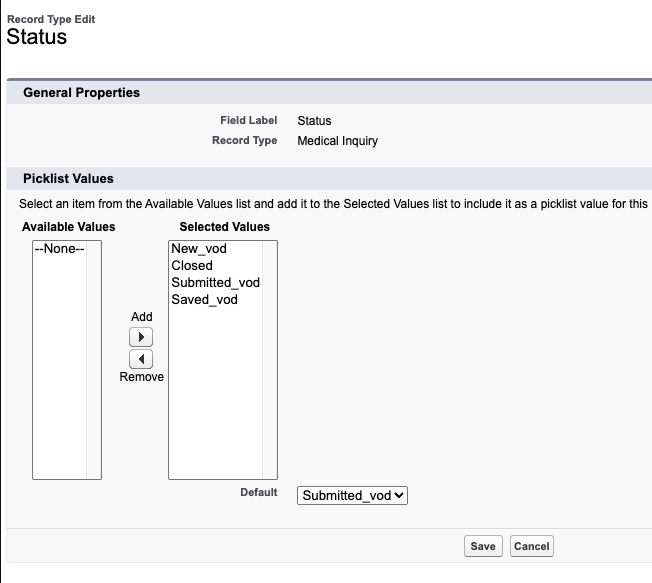Click the Add right-arrow icon
The width and height of the screenshot is (652, 583).
pyautogui.click(x=142, y=337)
